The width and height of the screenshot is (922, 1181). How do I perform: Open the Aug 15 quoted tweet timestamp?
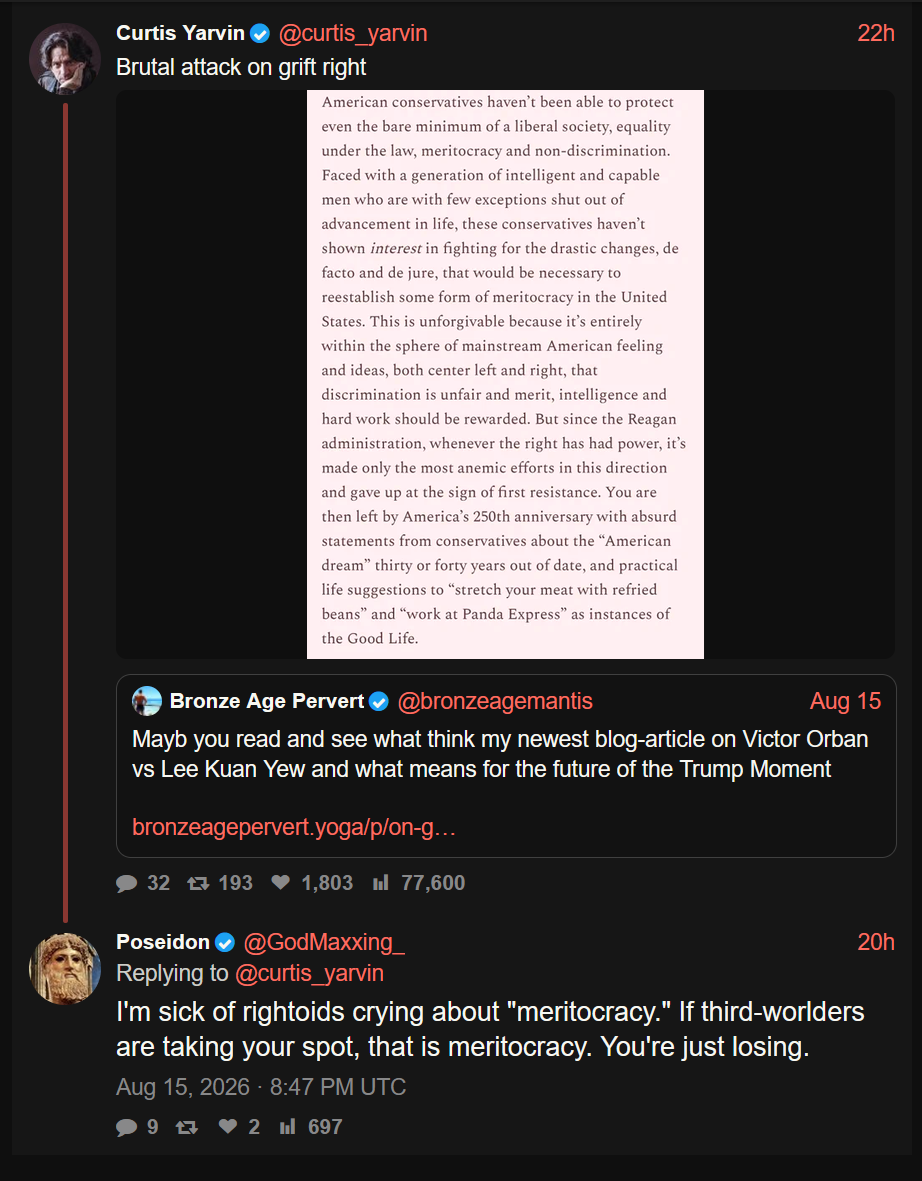tap(845, 701)
